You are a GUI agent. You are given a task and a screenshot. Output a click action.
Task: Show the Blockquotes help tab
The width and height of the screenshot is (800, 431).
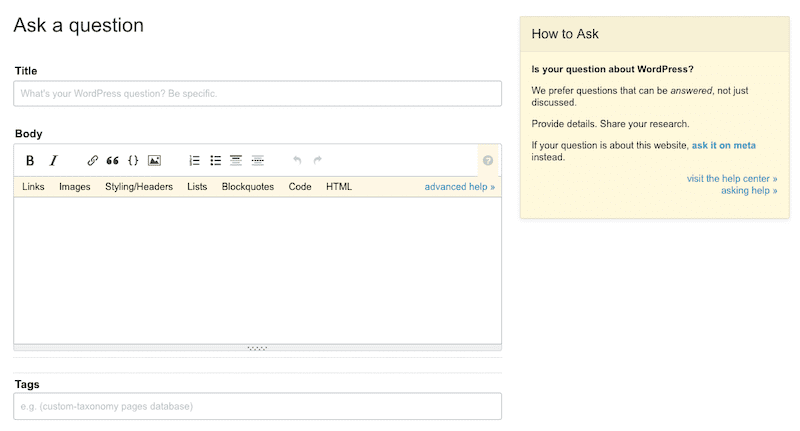pos(248,187)
